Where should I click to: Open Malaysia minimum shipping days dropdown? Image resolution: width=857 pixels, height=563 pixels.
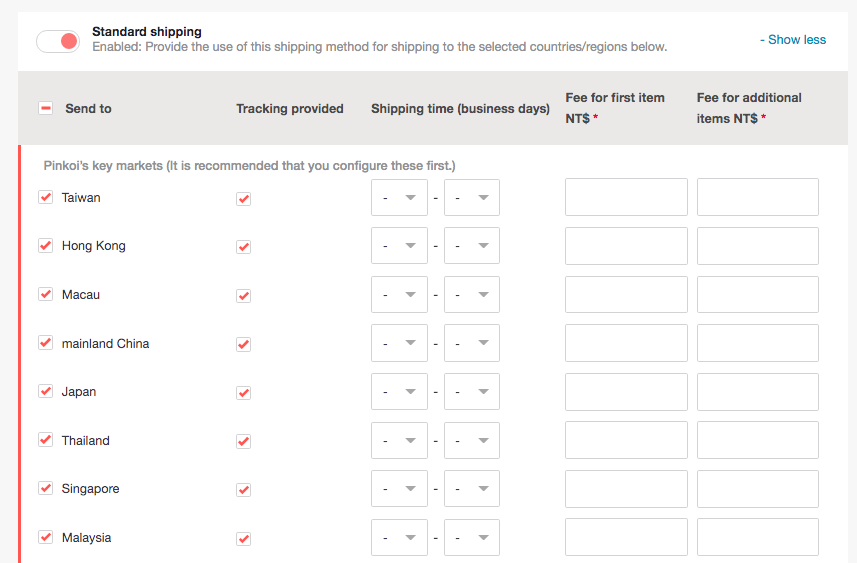399,538
